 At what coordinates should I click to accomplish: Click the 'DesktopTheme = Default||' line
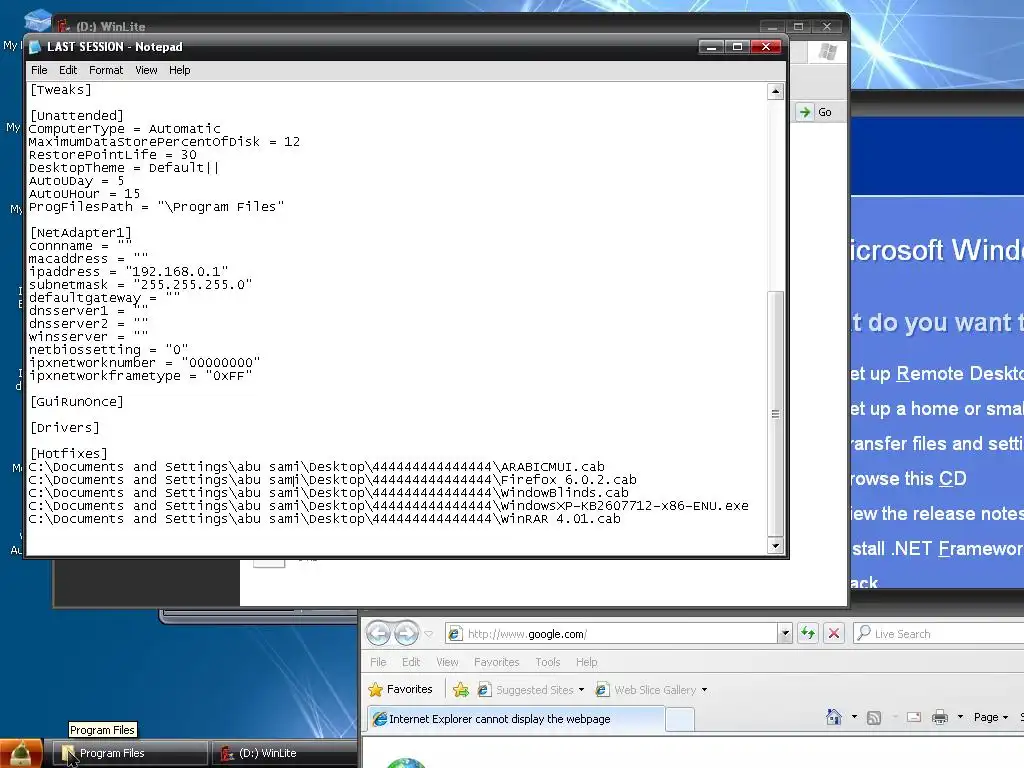pos(124,168)
